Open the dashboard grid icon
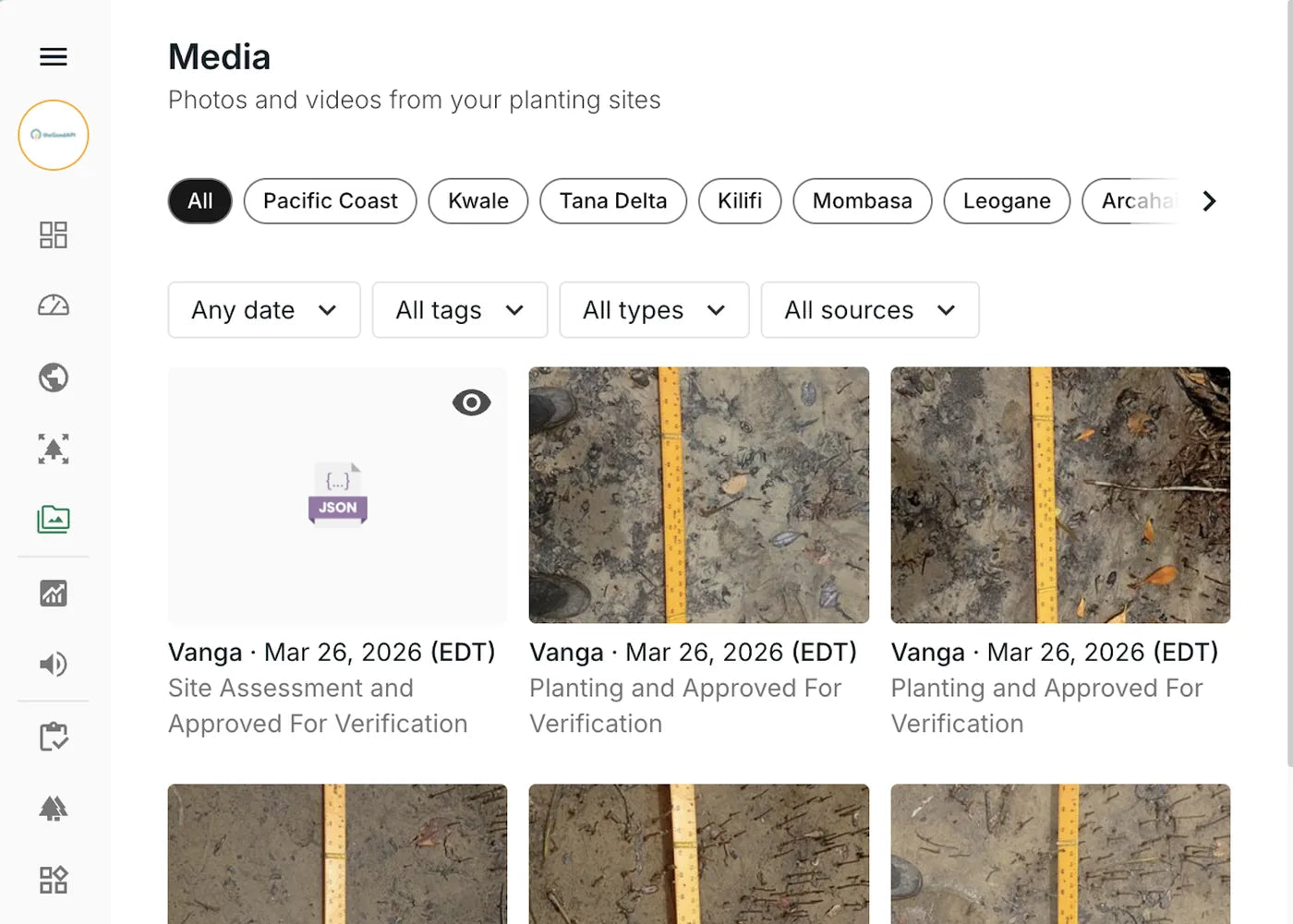1293x924 pixels. [54, 234]
